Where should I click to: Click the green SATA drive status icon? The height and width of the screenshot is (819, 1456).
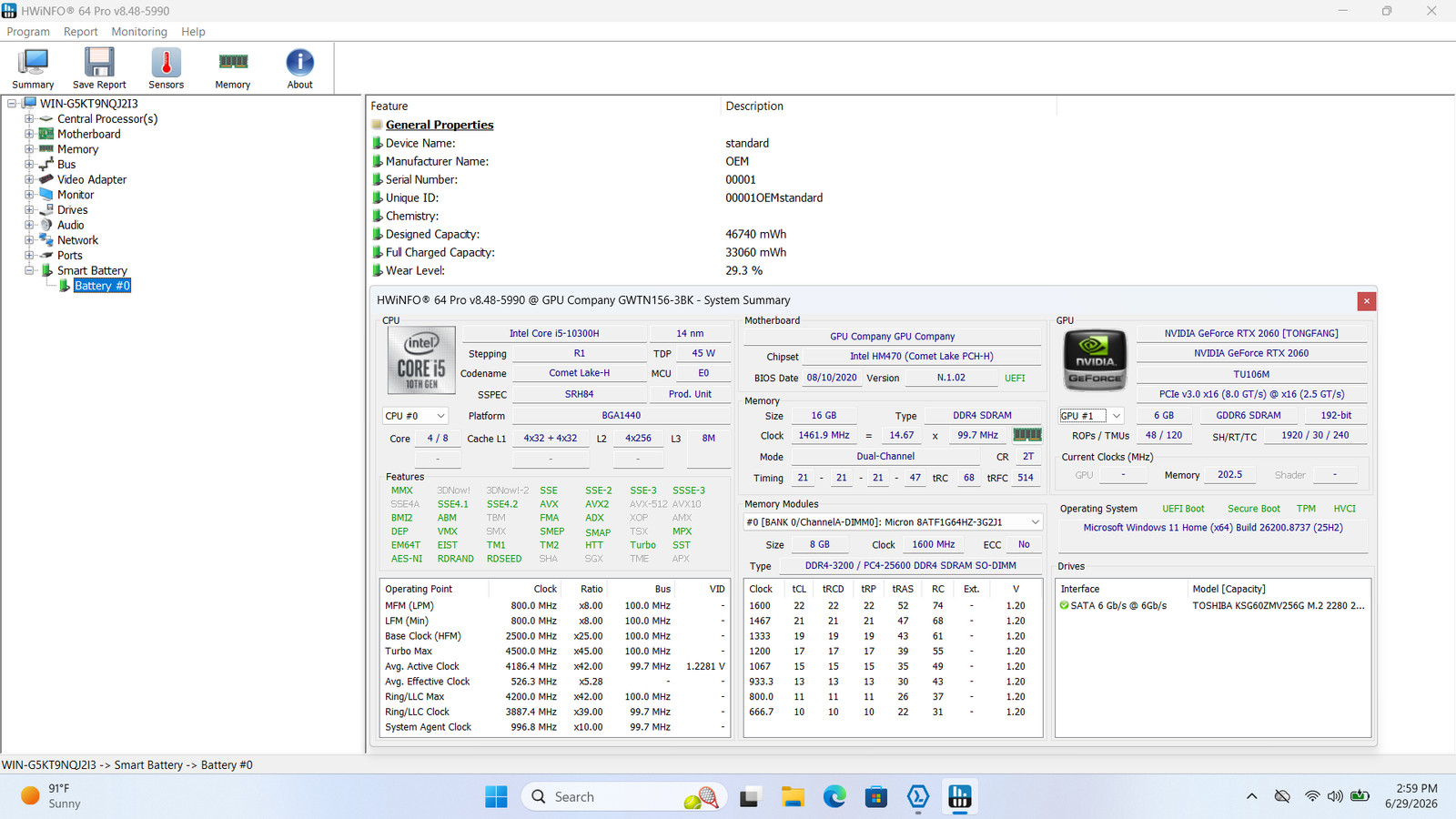pos(1065,605)
